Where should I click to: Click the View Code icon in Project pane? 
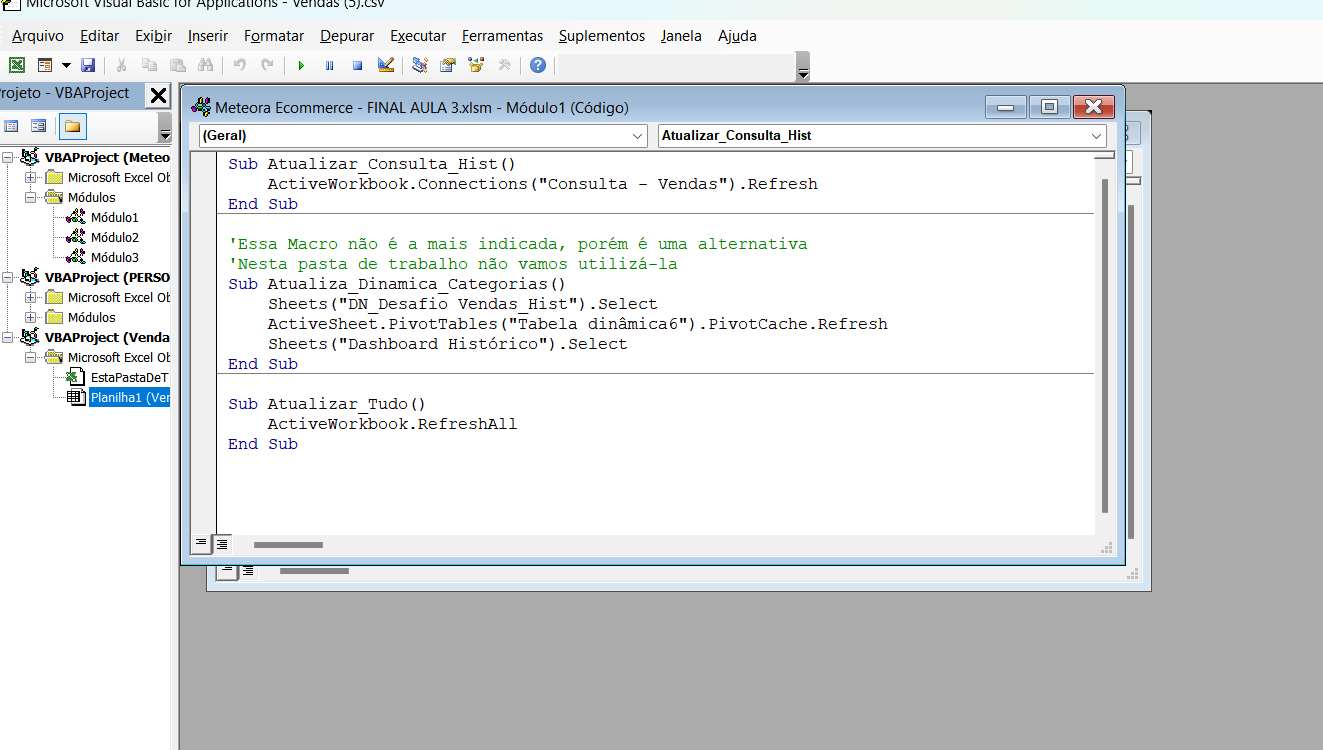[x=12, y=126]
